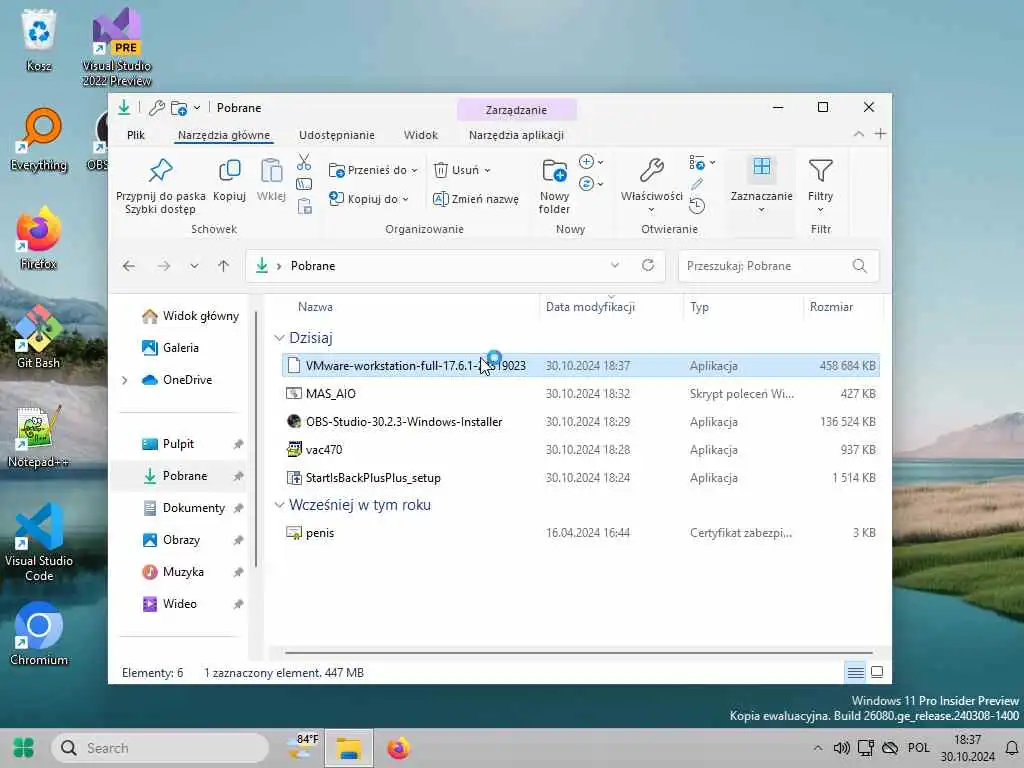The height and width of the screenshot is (768, 1024).
Task: Open Git Bash desktop shortcut
Action: point(39,337)
